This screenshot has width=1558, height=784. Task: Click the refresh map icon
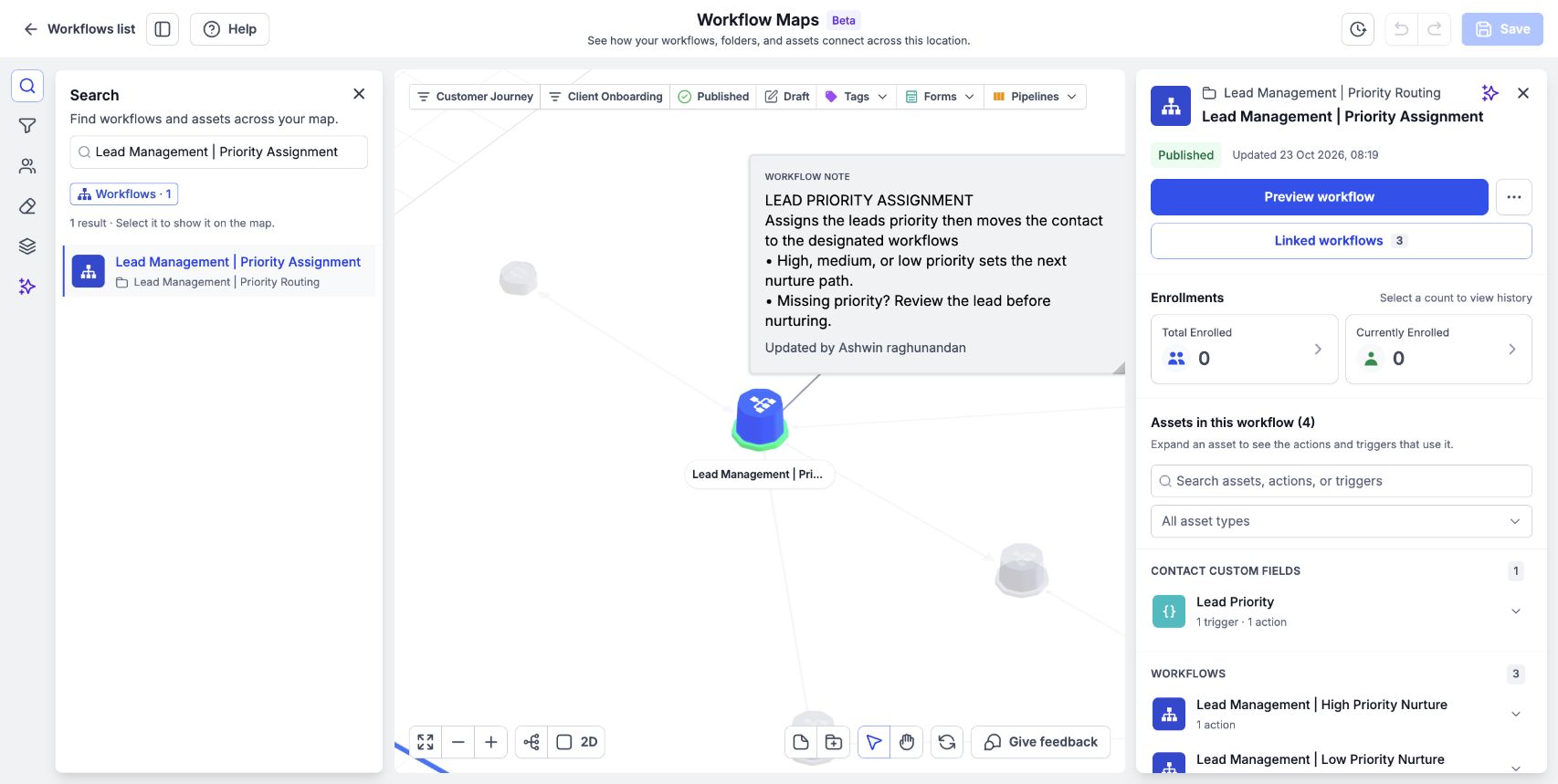(947, 742)
